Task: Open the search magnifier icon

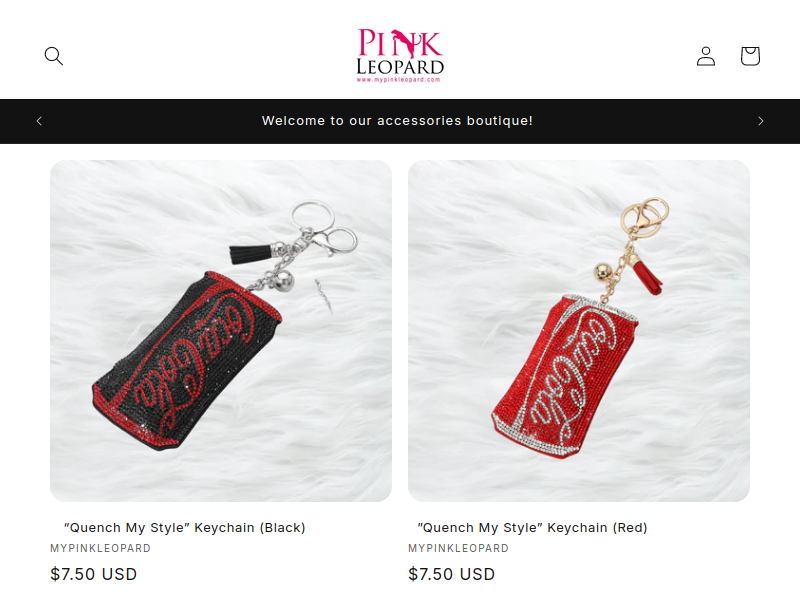Action: (54, 56)
